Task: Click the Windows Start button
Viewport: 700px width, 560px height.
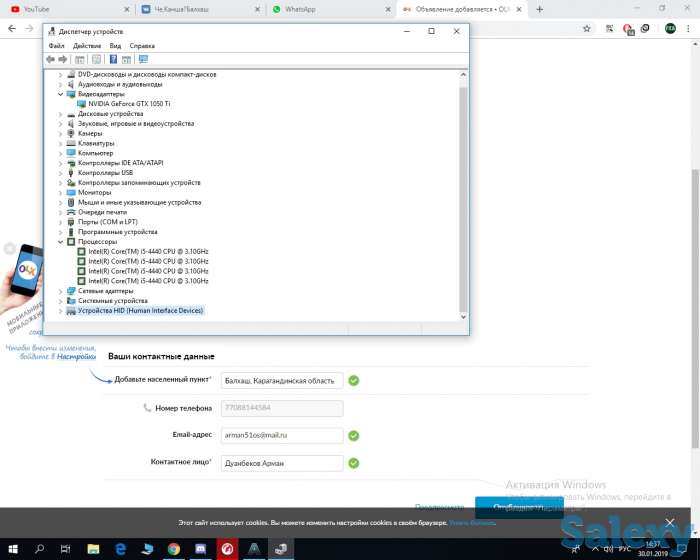Action: [12, 549]
